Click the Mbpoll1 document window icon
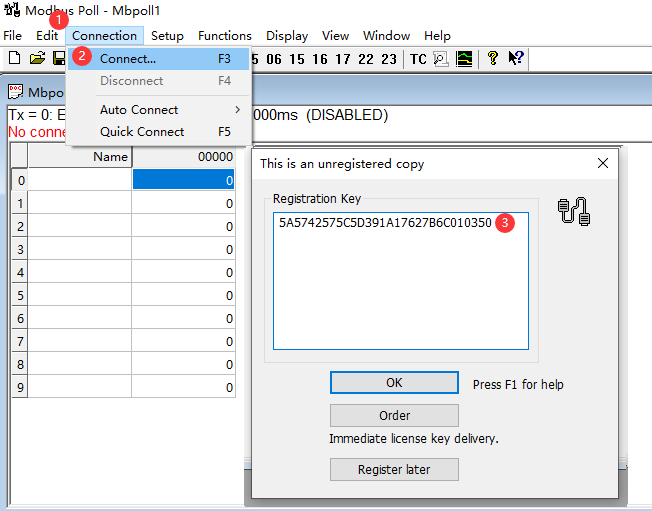Viewport: 652px width, 511px height. 15,91
